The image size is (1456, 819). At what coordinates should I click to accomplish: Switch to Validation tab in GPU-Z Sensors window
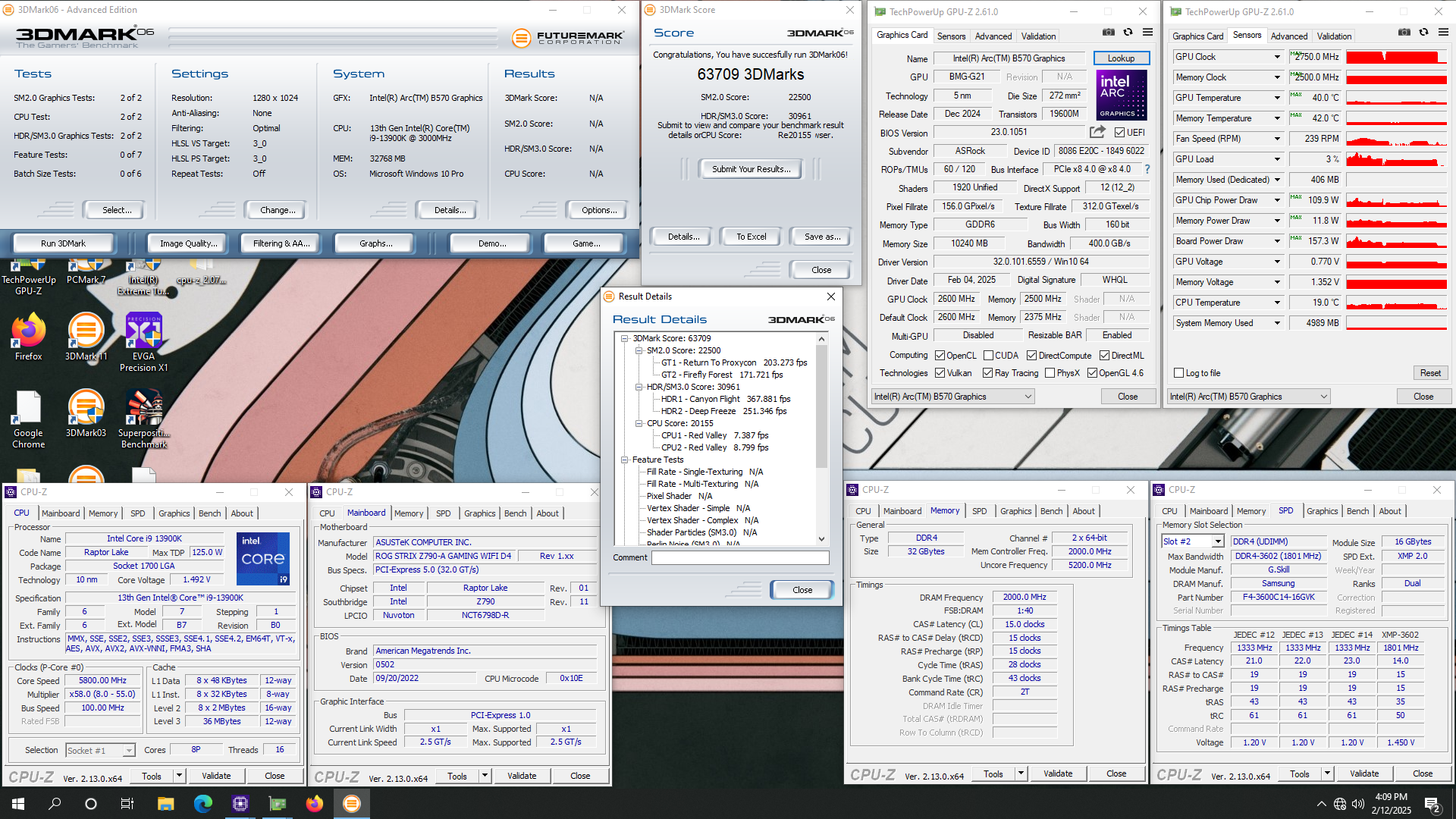coord(1334,36)
